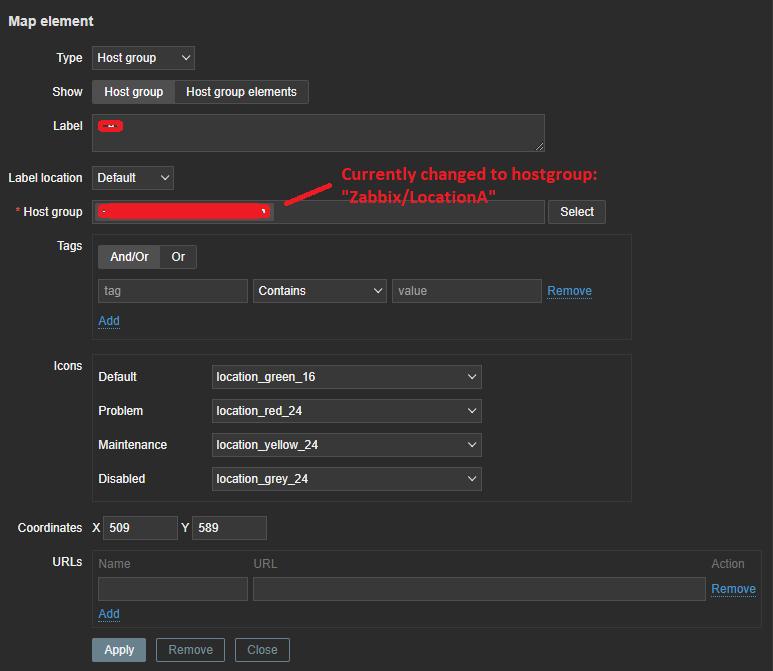Expand the Label location dropdown

click(x=133, y=178)
